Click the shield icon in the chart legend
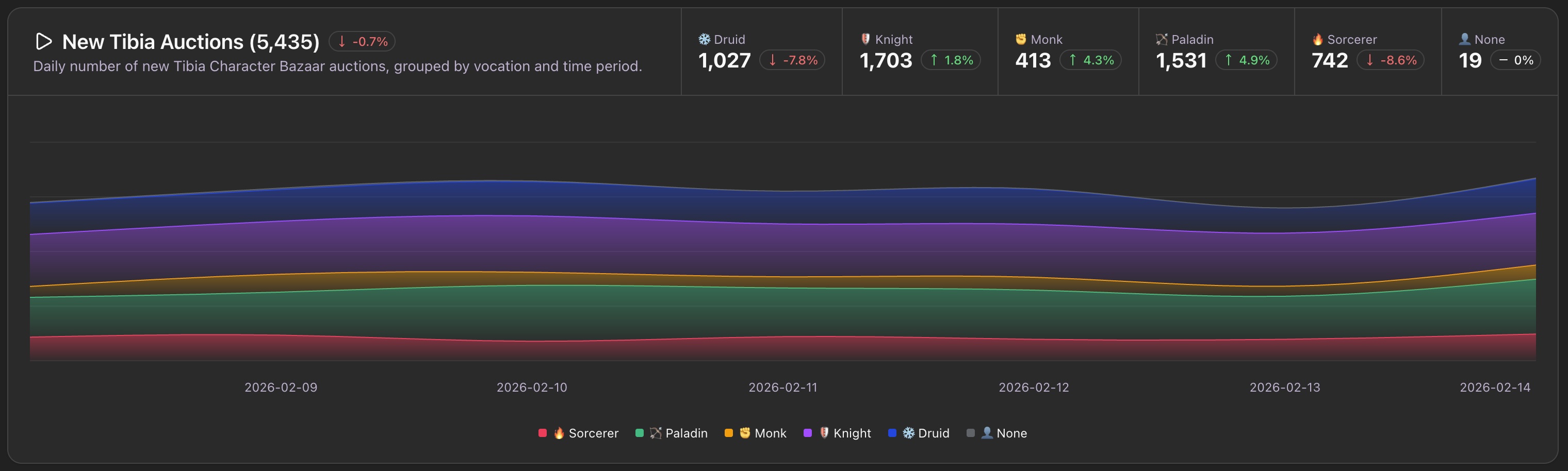Viewport: 1568px width, 471px height. tap(824, 433)
